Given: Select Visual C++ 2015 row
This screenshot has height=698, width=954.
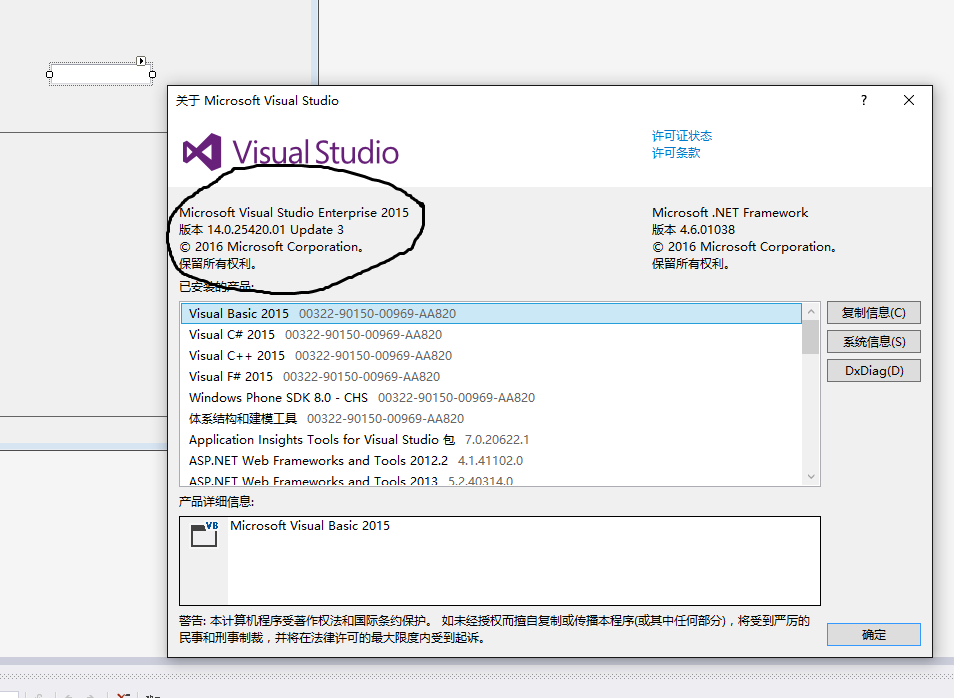Looking at the screenshot, I should (x=491, y=355).
